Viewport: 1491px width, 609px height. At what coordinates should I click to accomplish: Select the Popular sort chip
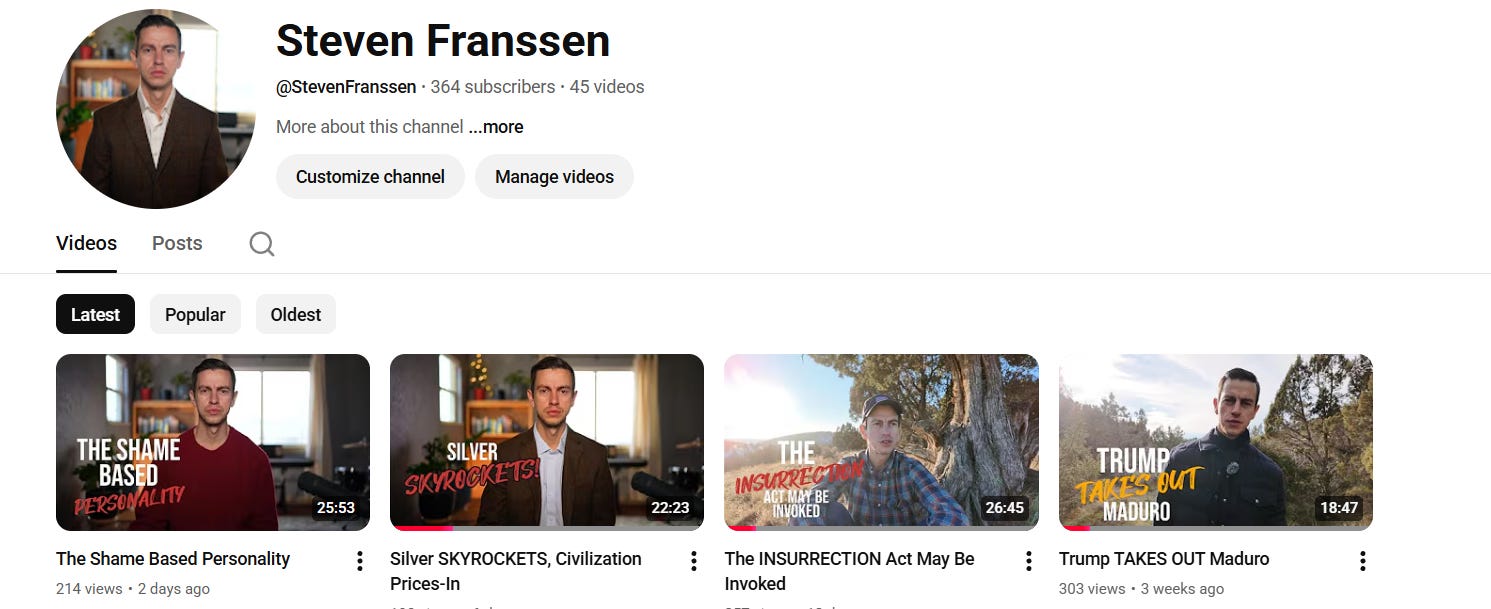(x=195, y=314)
